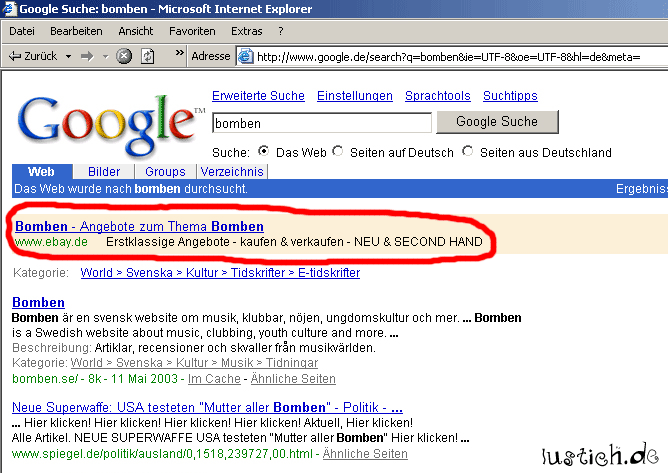This screenshot has width=668, height=473.
Task: Open the Ansicht menu
Action: coord(135,31)
